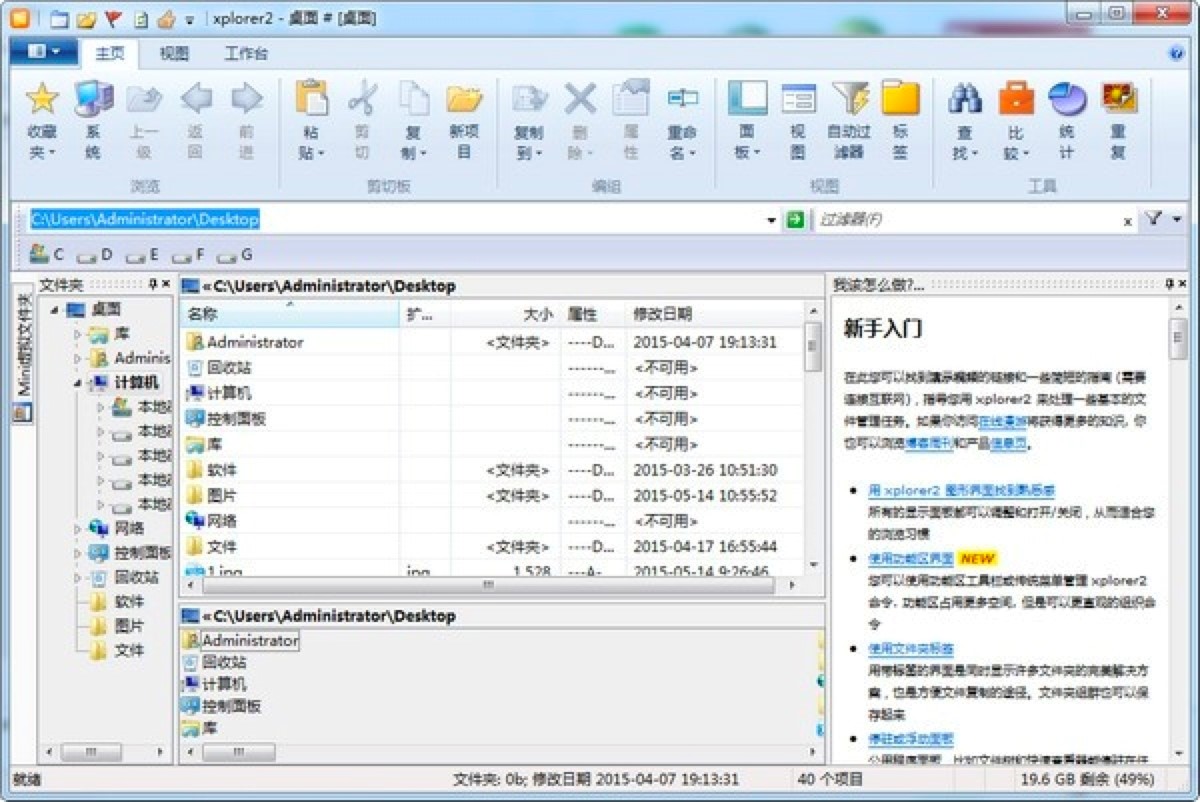Click the Favorites (收藏夹) star icon

42,98
